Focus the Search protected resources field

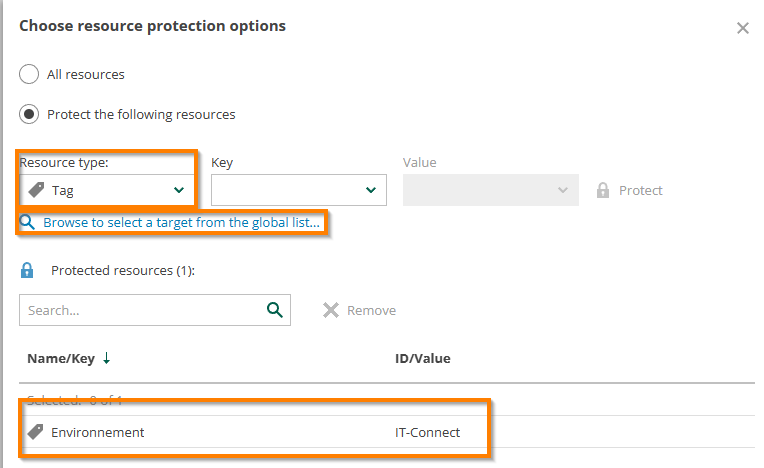(x=140, y=310)
